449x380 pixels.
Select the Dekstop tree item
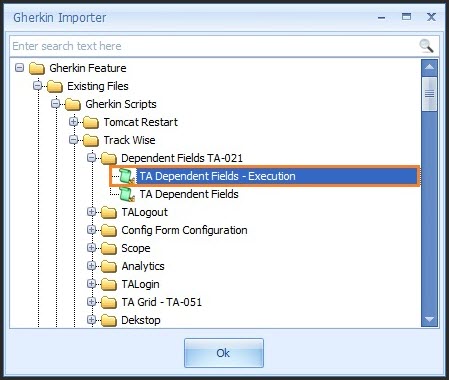(141, 320)
